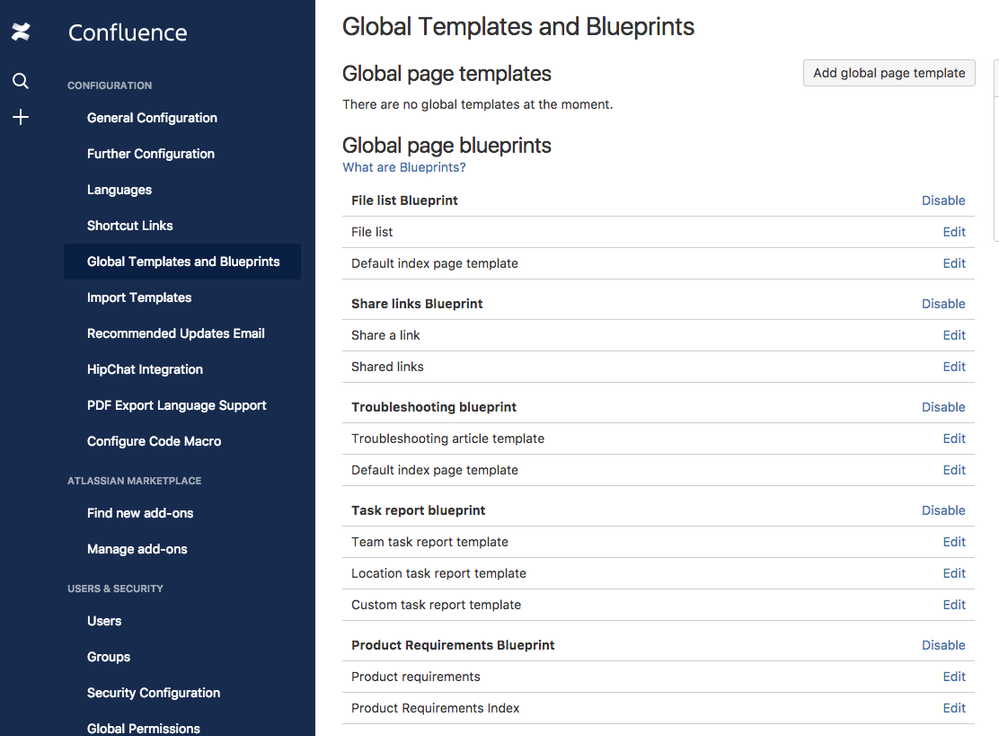Click the Confluence logo icon
999x736 pixels.
(x=20, y=31)
